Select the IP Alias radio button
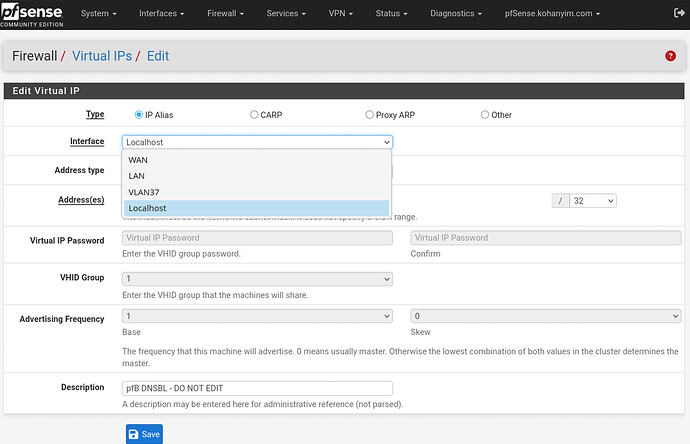The image size is (690, 444). point(139,115)
